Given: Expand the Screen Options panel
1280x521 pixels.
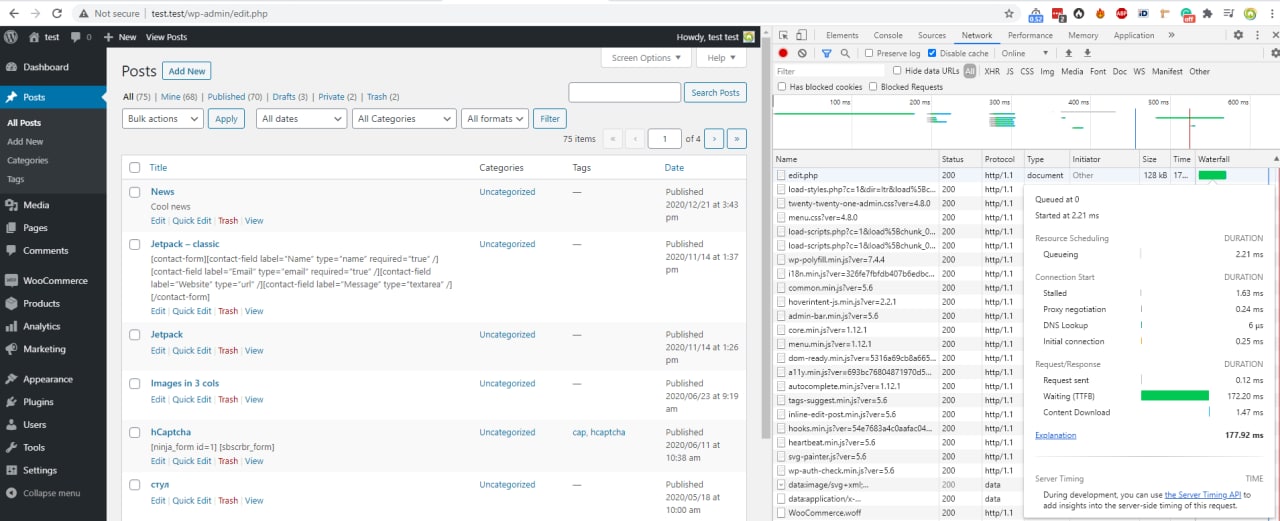Looking at the screenshot, I should tap(646, 58).
